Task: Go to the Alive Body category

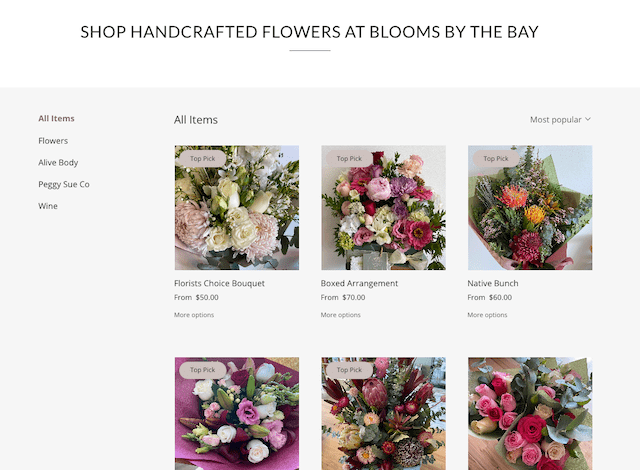Action: (x=58, y=163)
